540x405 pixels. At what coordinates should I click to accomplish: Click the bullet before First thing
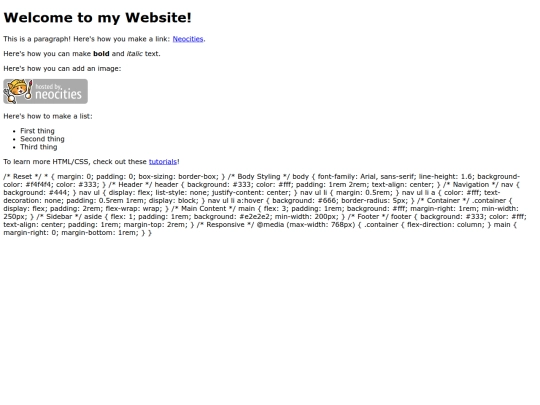[x=14, y=131]
